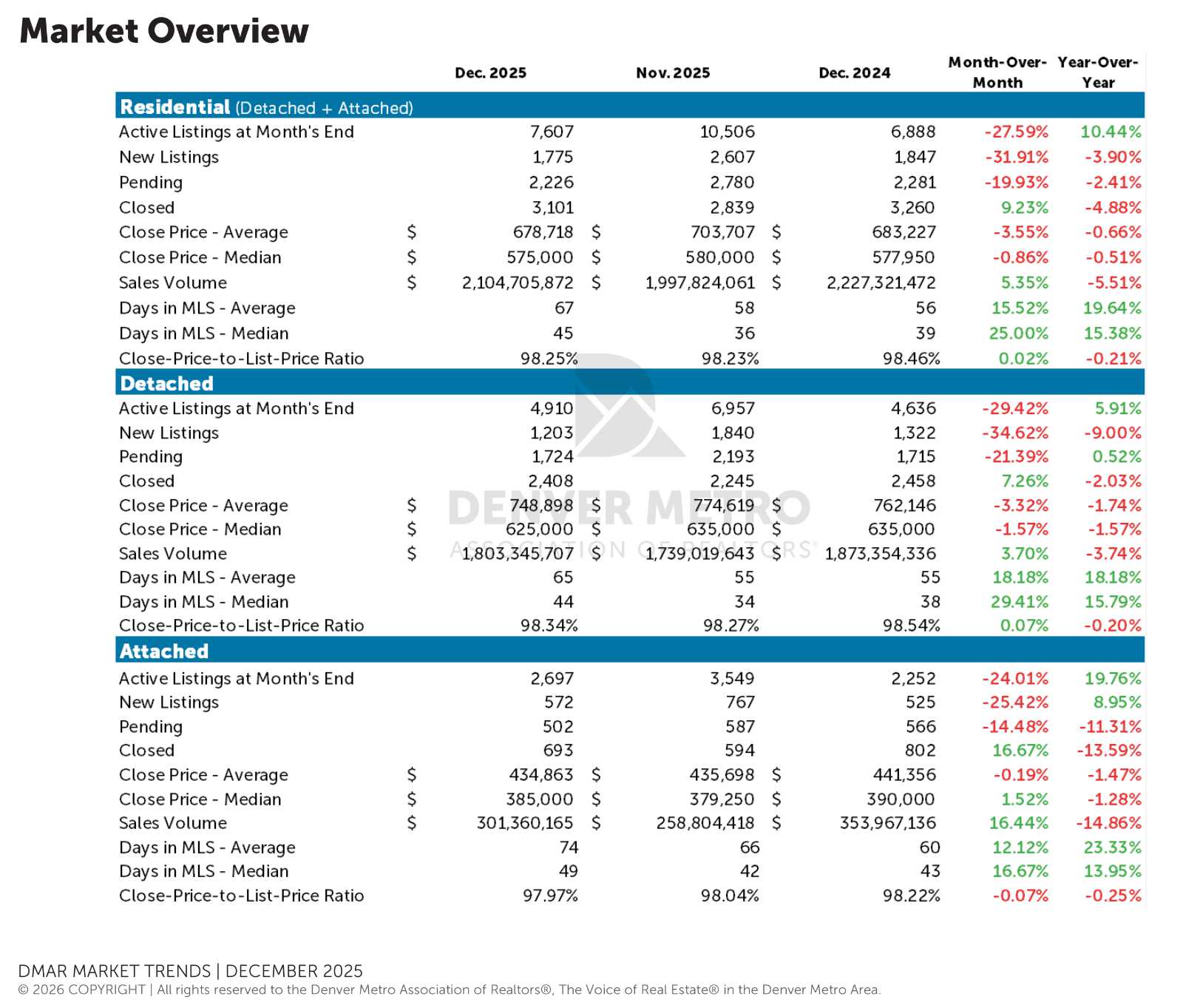1183x1008 pixels.
Task: Select the Dec. 2024 column header
Action: pos(854,73)
